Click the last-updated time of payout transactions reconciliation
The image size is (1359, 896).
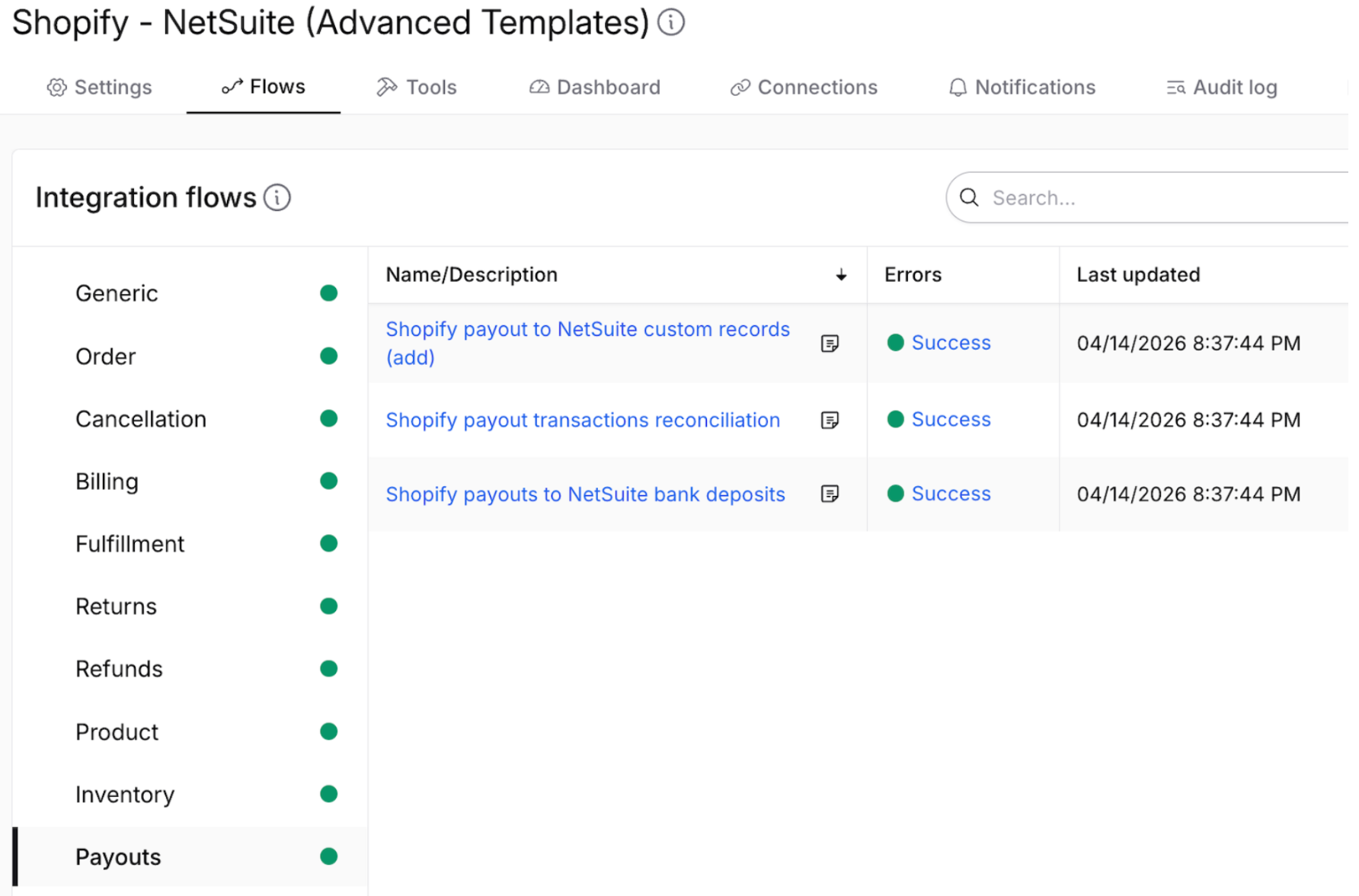tap(1188, 420)
